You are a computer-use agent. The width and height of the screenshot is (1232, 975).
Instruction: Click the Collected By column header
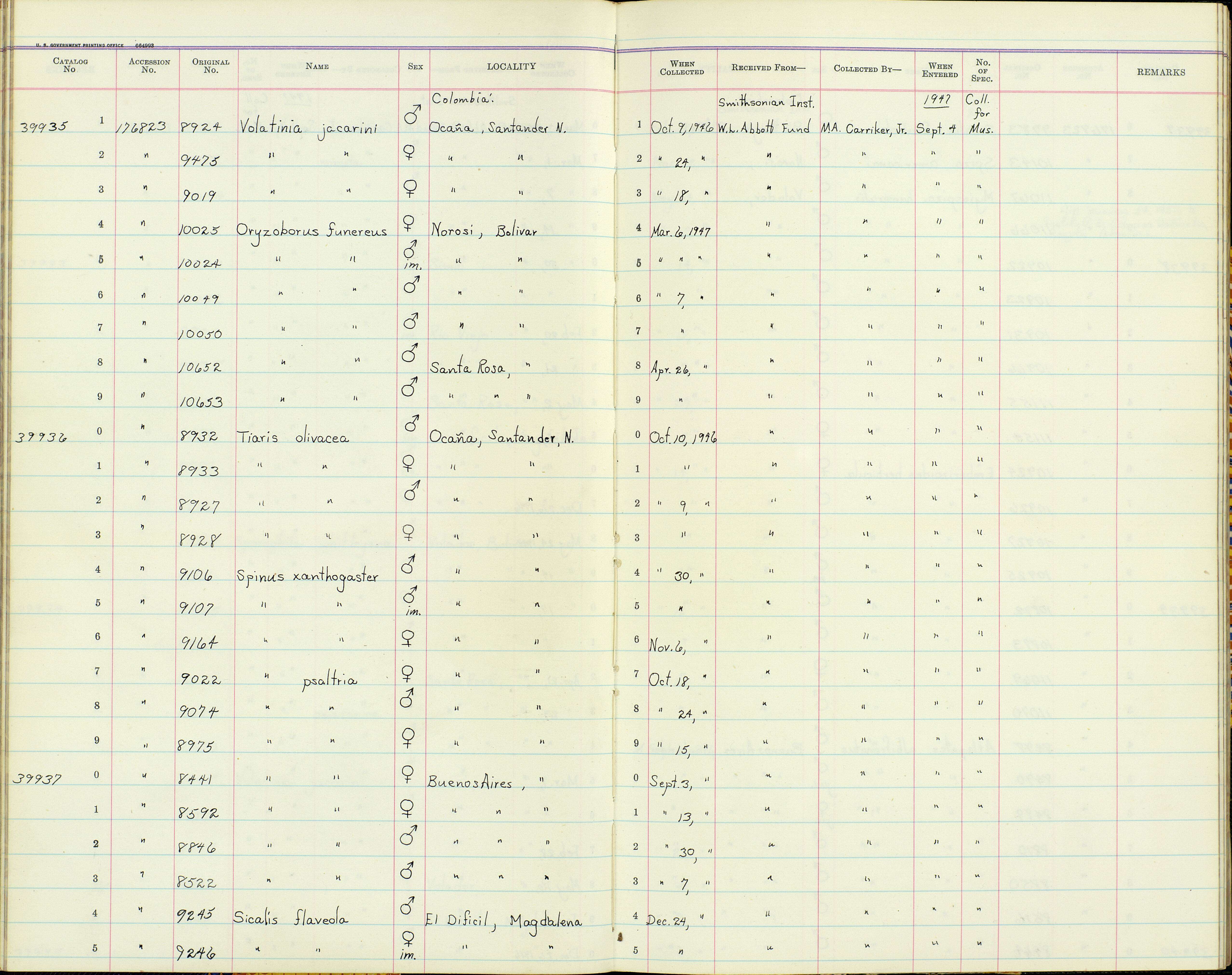(x=867, y=68)
